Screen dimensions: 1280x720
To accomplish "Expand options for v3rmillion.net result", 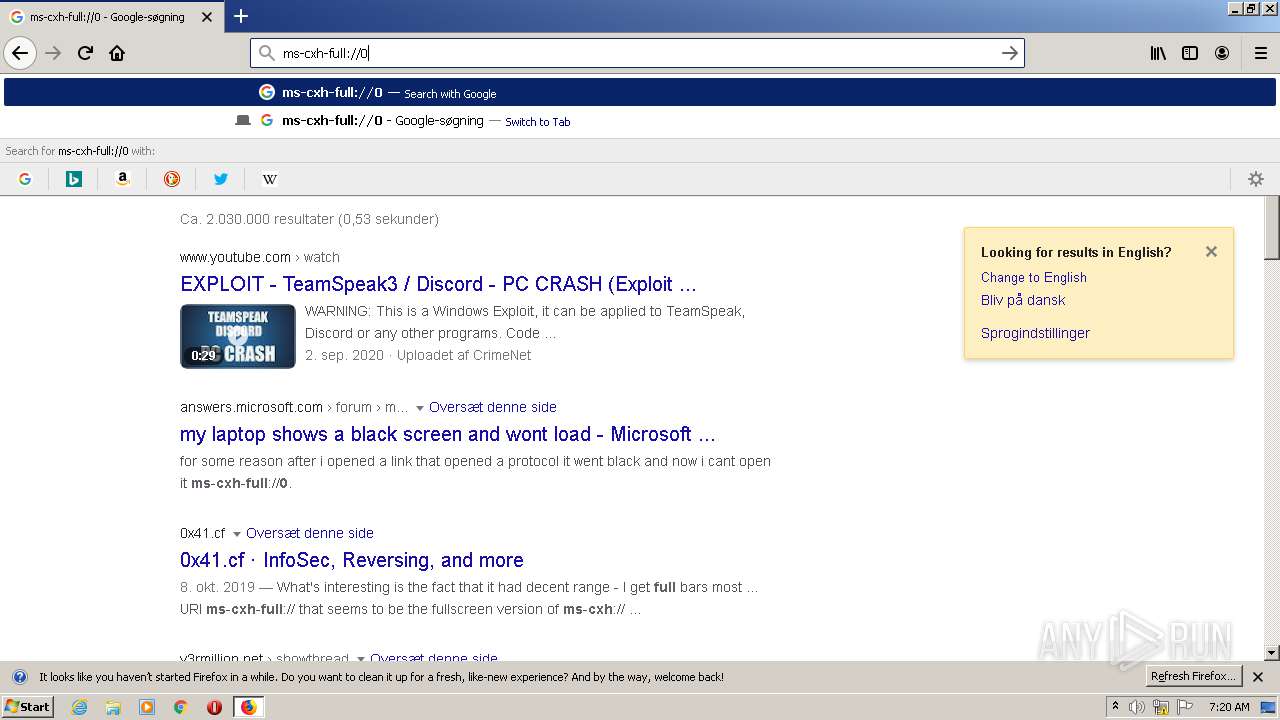I will tap(361, 659).
